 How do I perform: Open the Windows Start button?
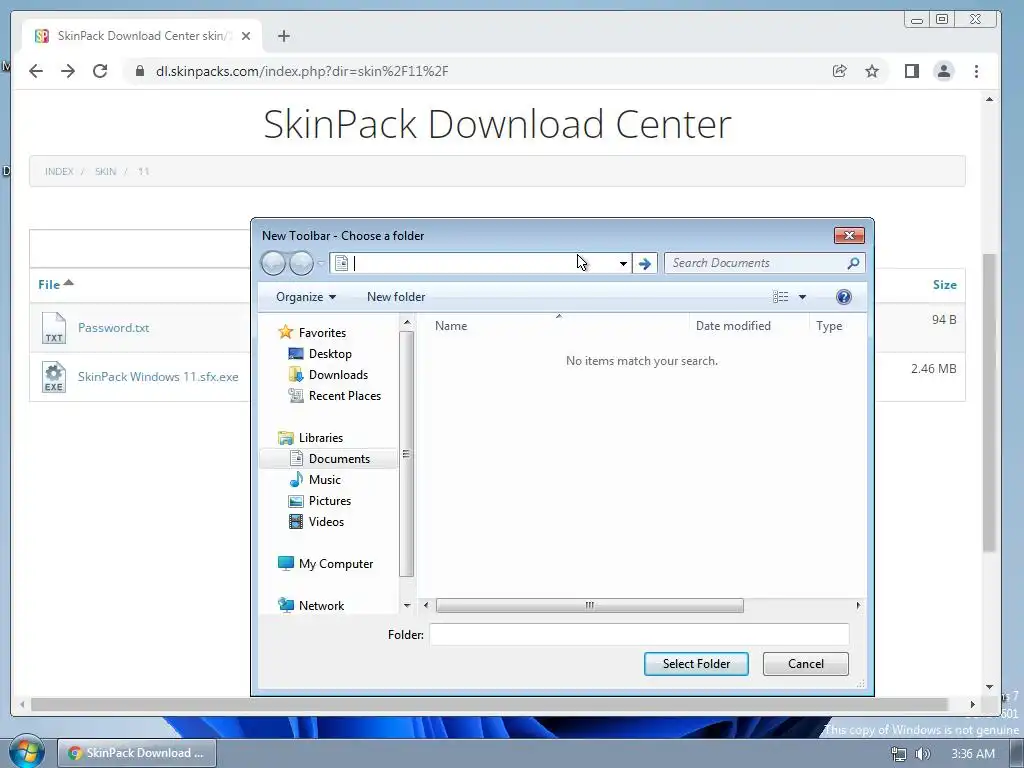(x=27, y=752)
